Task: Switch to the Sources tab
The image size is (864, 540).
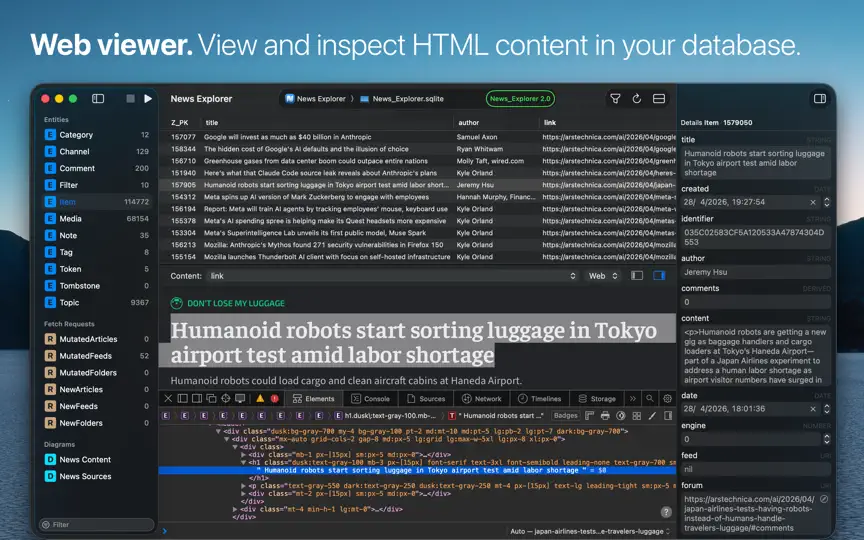Action: (426, 398)
